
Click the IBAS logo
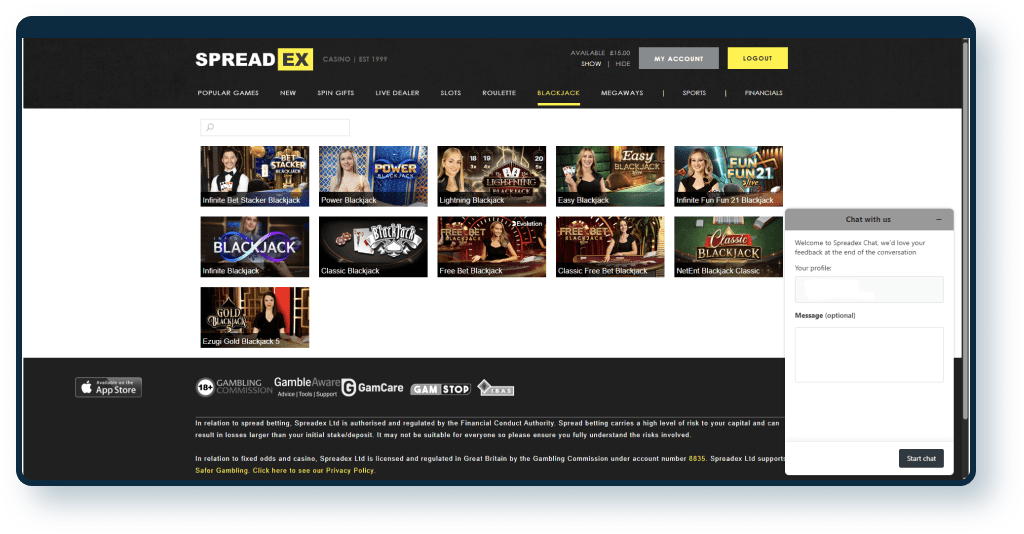pyautogui.click(x=496, y=388)
